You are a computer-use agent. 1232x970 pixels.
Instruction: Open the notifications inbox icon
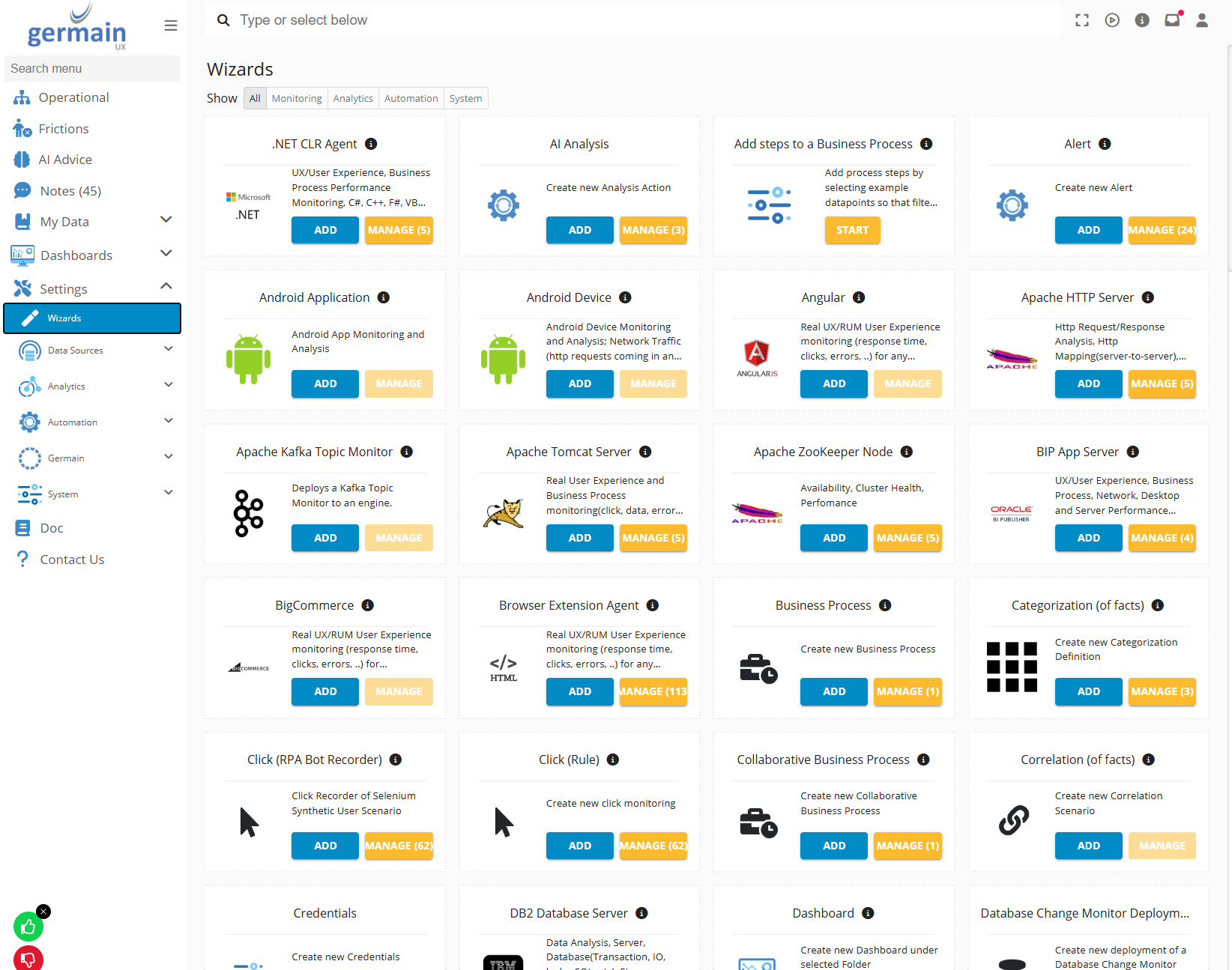[x=1172, y=20]
